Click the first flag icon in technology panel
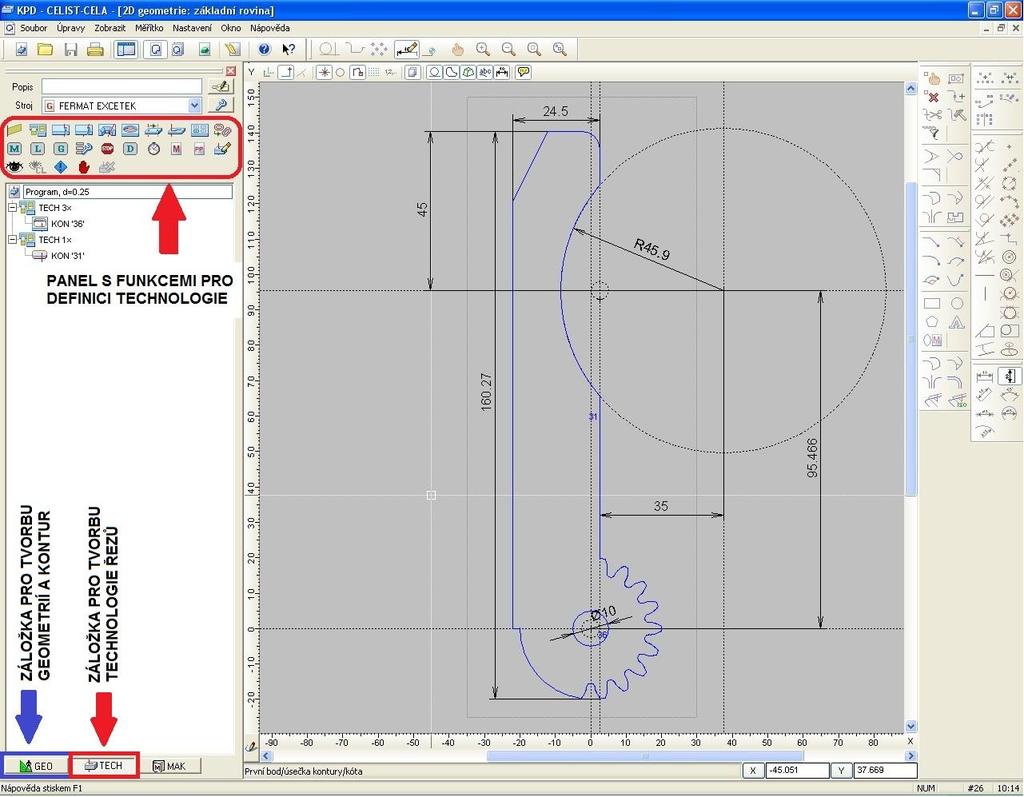The height and width of the screenshot is (797, 1024). 14,130
